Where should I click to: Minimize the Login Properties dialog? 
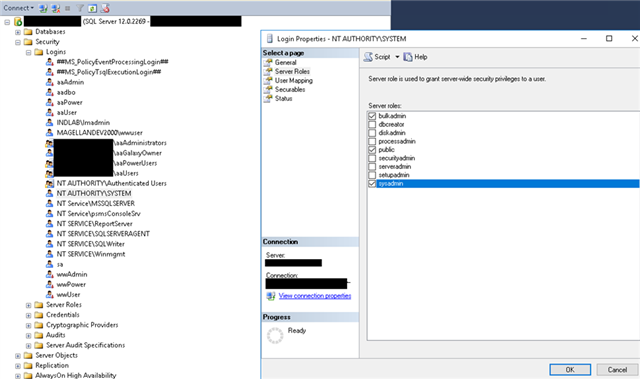(584, 38)
